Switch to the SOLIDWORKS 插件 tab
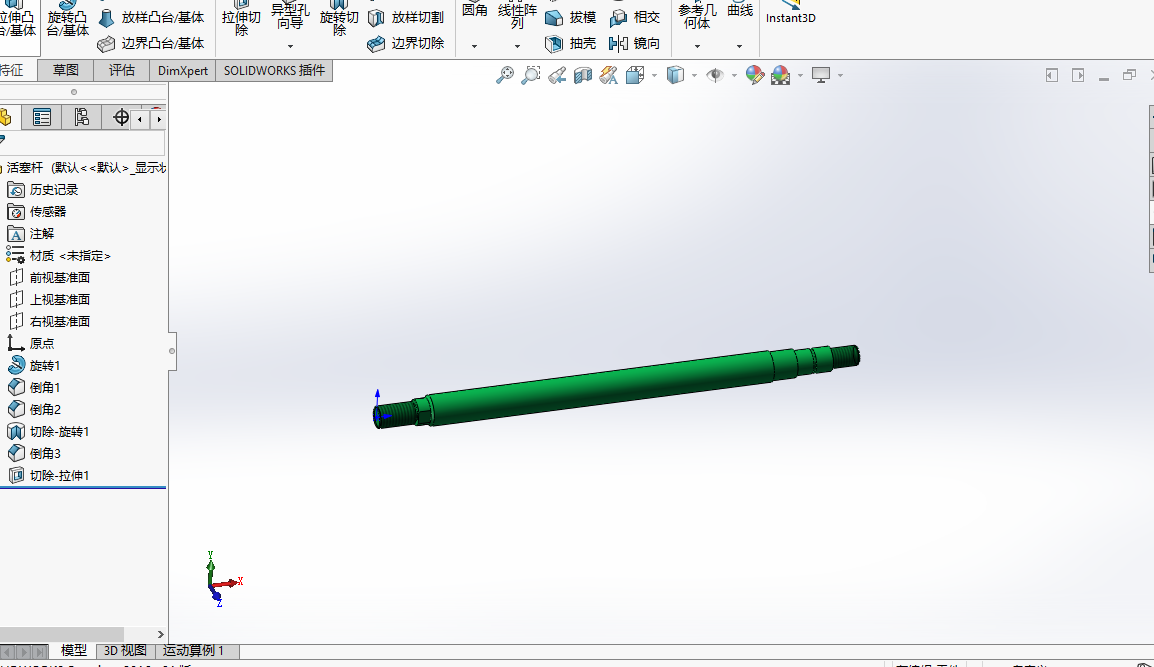This screenshot has width=1154, height=667. click(274, 71)
